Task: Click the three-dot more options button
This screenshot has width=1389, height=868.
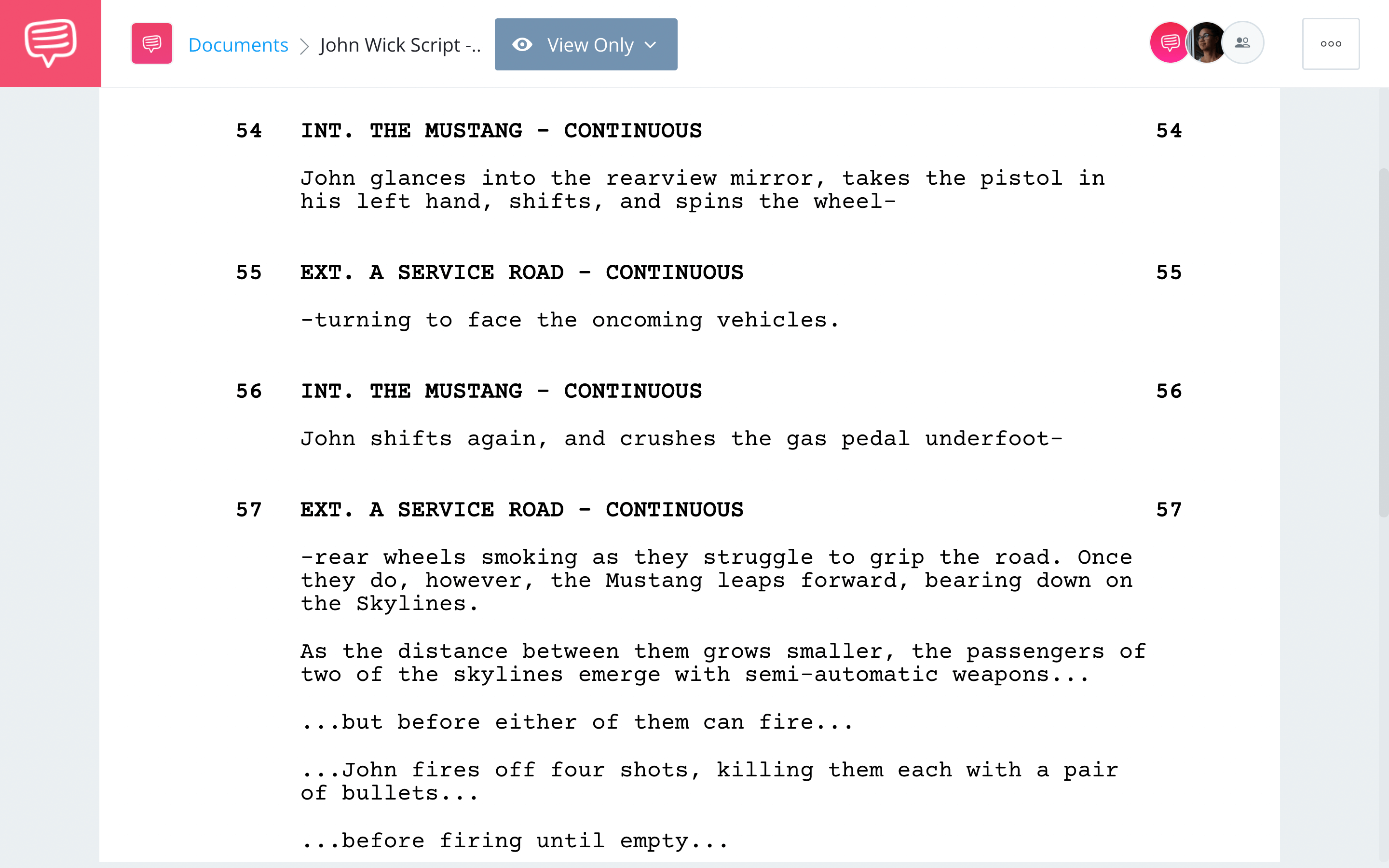Action: coord(1330,43)
